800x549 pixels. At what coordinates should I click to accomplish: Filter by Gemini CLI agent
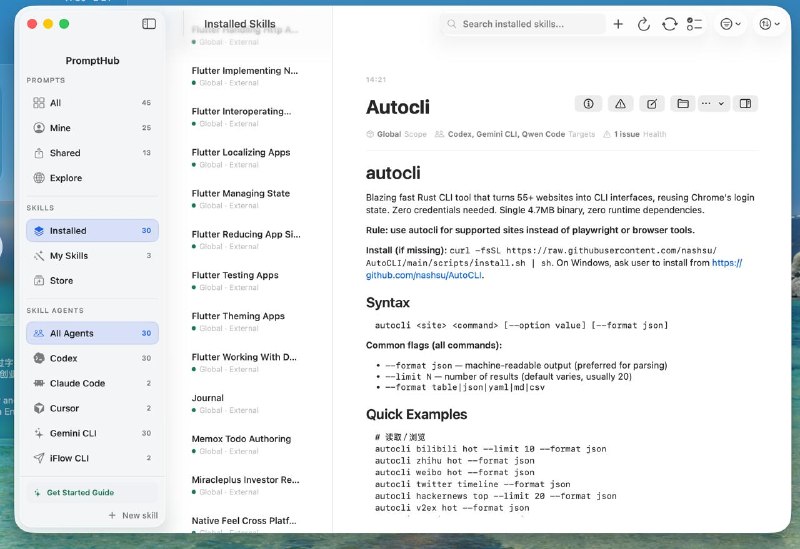(x=92, y=433)
